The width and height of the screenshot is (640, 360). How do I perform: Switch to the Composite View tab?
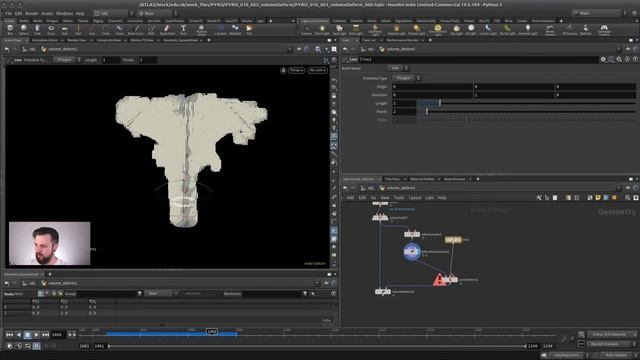109,40
